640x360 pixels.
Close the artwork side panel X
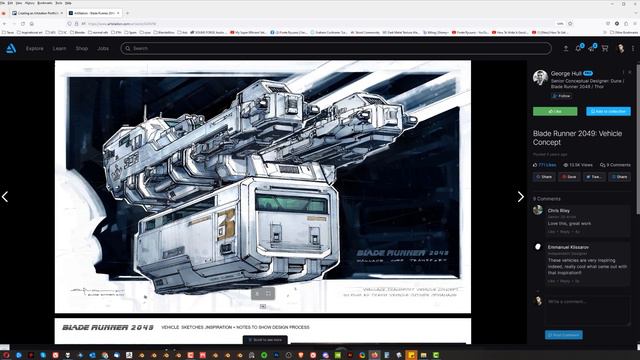(x=630, y=72)
